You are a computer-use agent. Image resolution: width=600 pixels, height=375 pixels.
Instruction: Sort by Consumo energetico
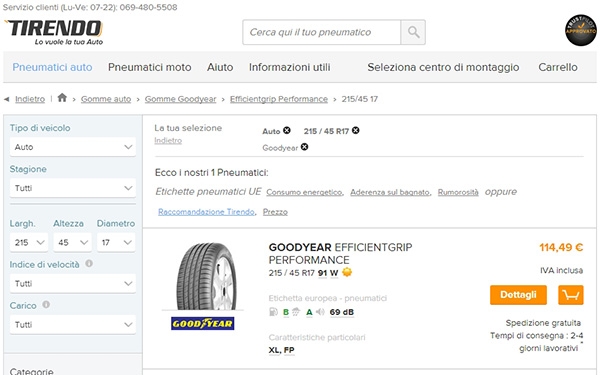304,192
